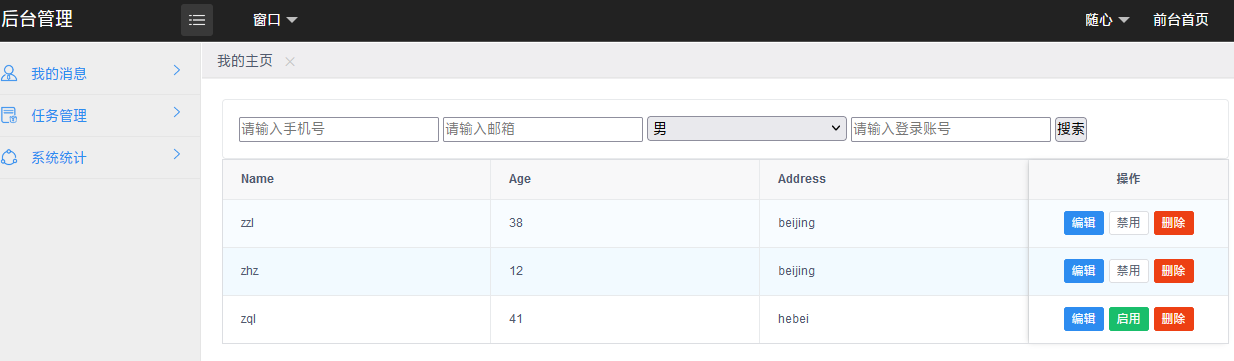Expand the 任务管理 chevron arrow
Viewport: 1234px width, 361px height.
point(176,113)
